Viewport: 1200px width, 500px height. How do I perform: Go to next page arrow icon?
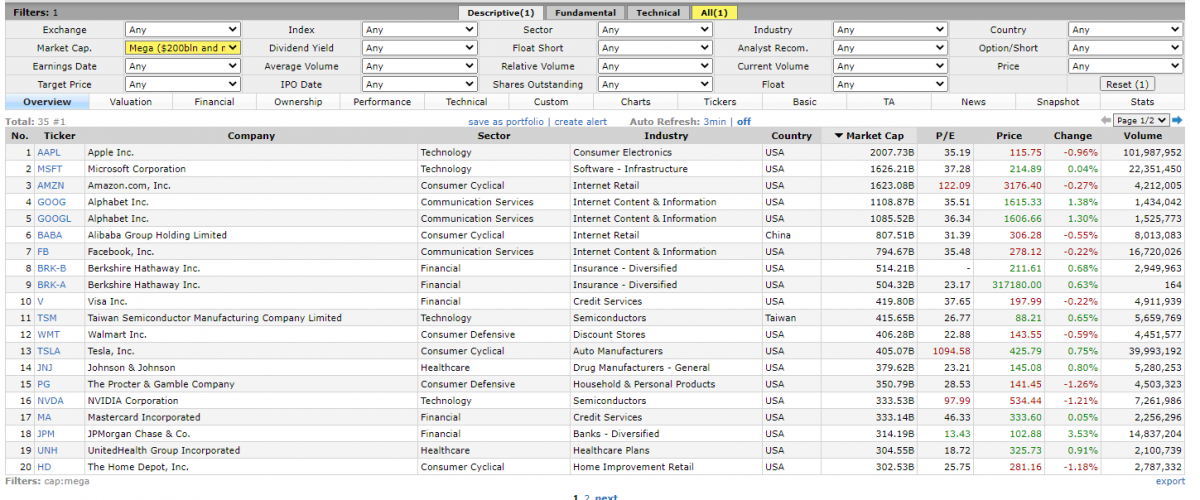1179,120
